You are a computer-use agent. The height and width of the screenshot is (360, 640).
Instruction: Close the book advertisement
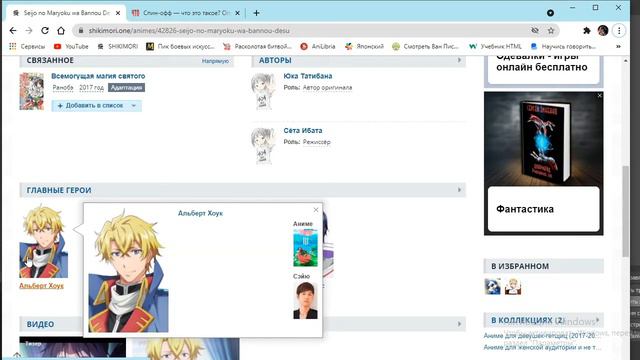coord(600,96)
